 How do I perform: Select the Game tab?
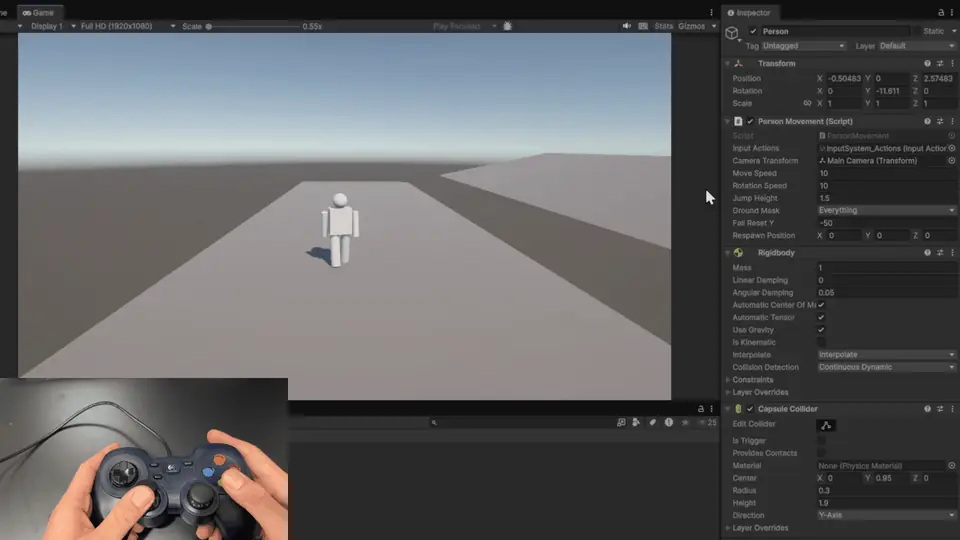click(x=38, y=12)
